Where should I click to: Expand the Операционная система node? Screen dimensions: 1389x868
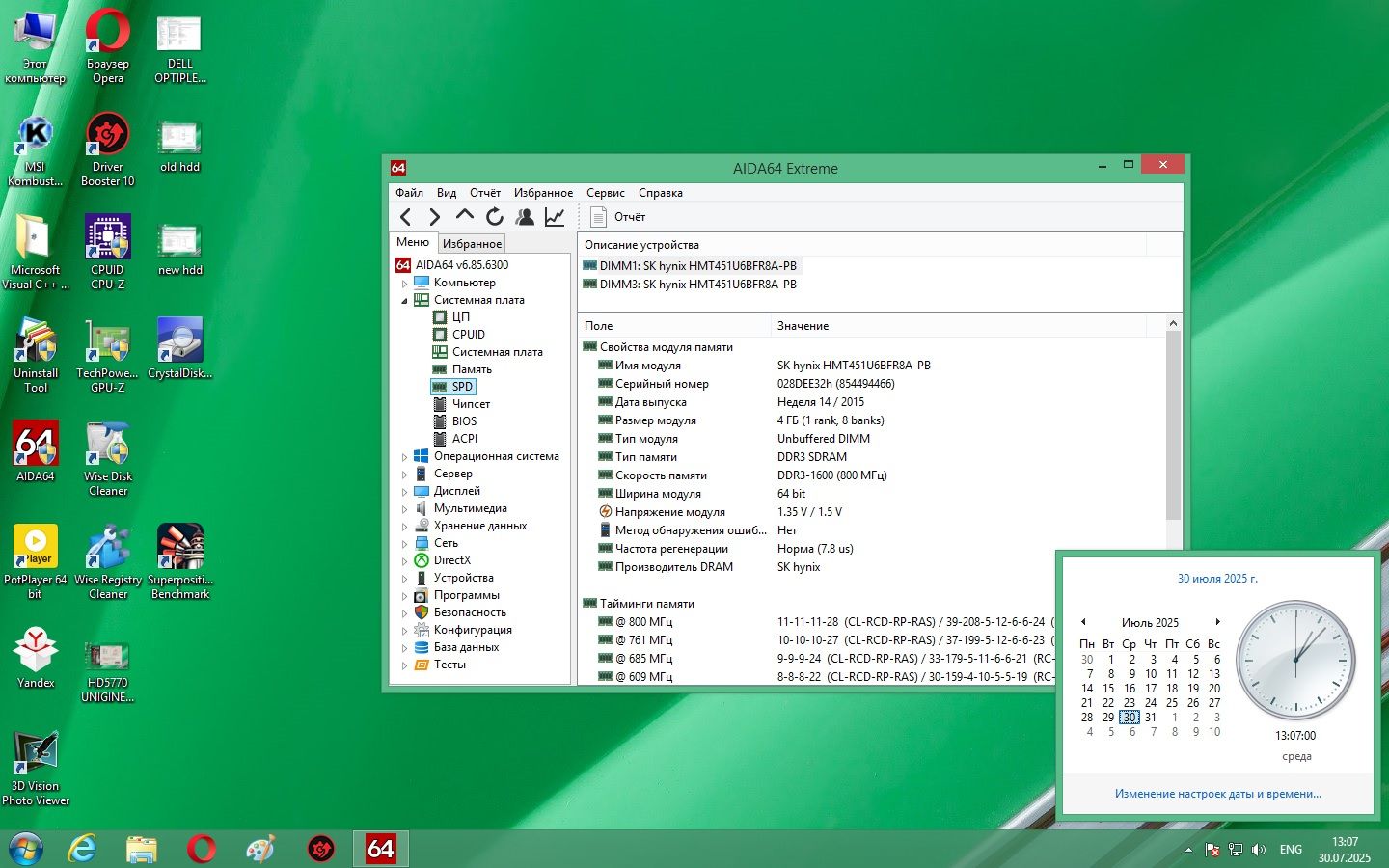405,457
